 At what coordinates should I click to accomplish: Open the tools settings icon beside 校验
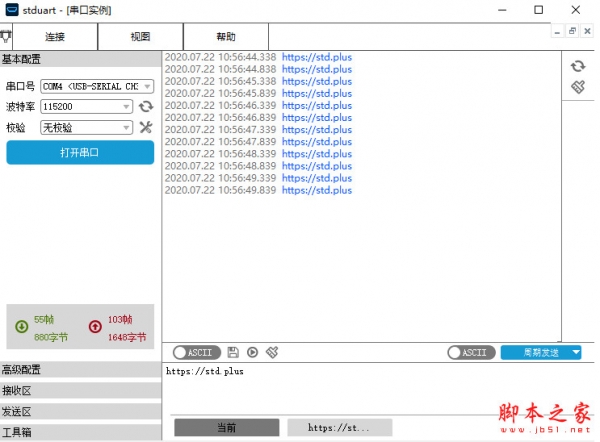(x=146, y=127)
